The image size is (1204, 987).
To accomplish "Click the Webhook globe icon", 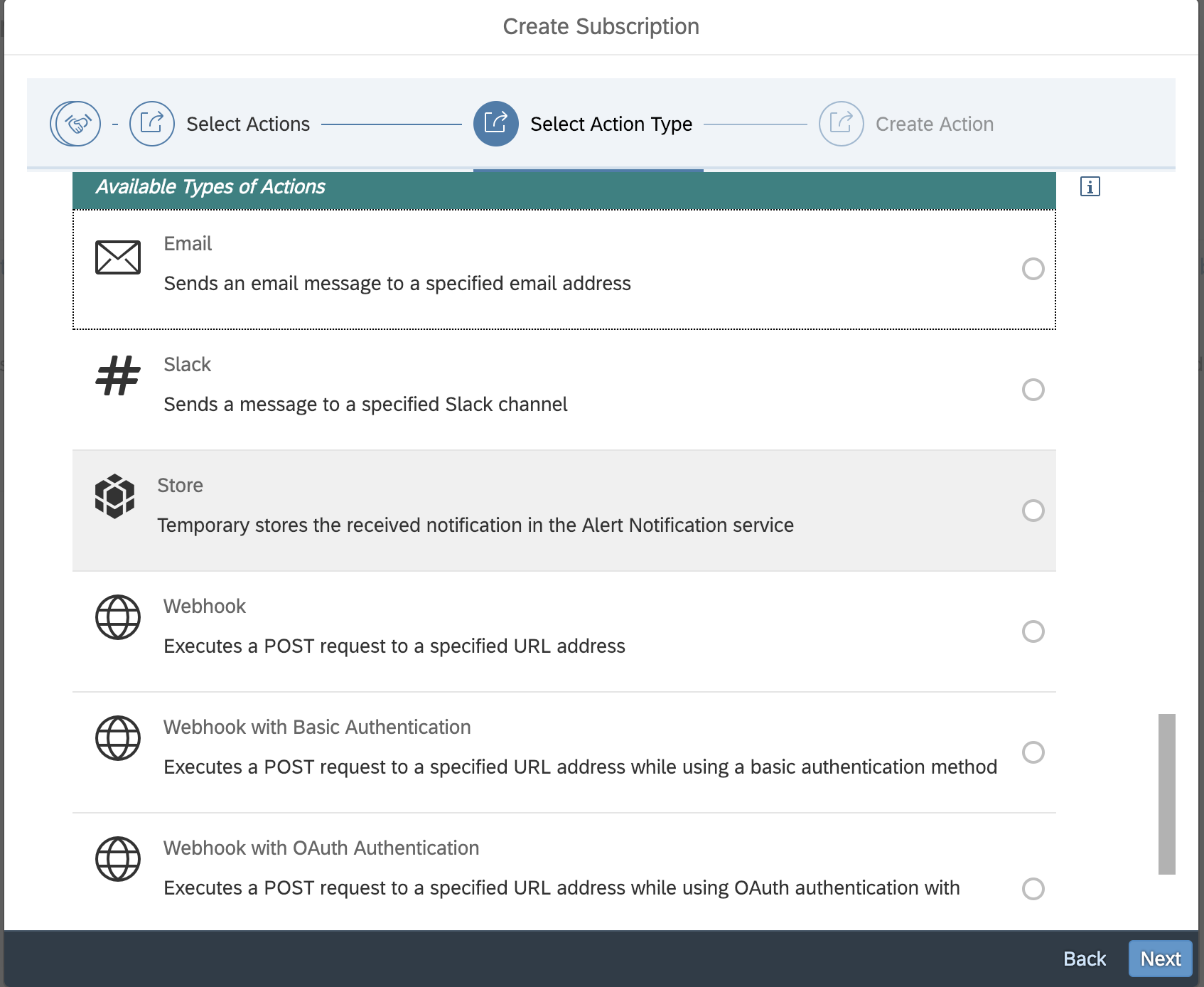I will pos(118,617).
